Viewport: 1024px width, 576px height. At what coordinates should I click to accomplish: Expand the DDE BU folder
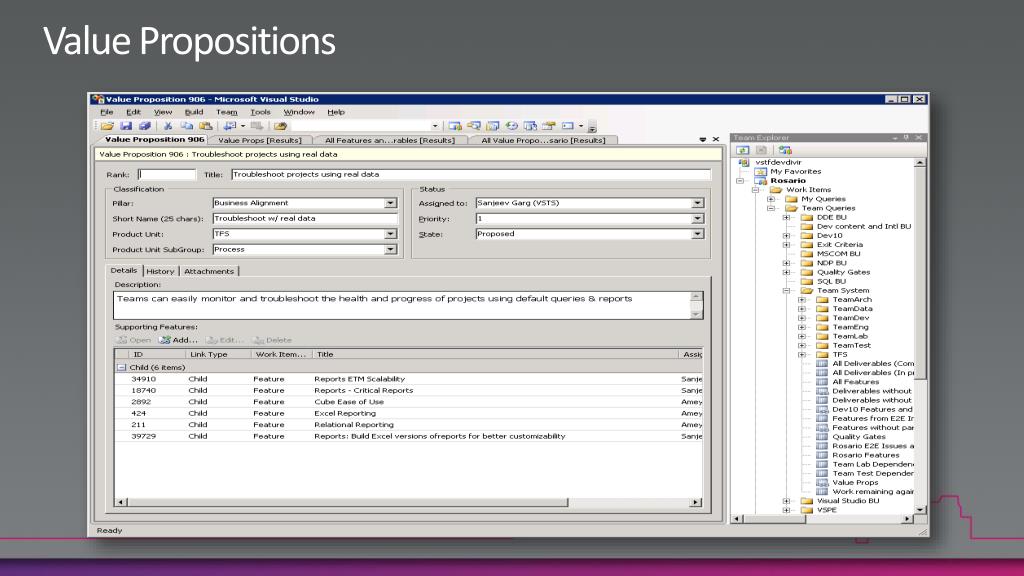pos(787,217)
